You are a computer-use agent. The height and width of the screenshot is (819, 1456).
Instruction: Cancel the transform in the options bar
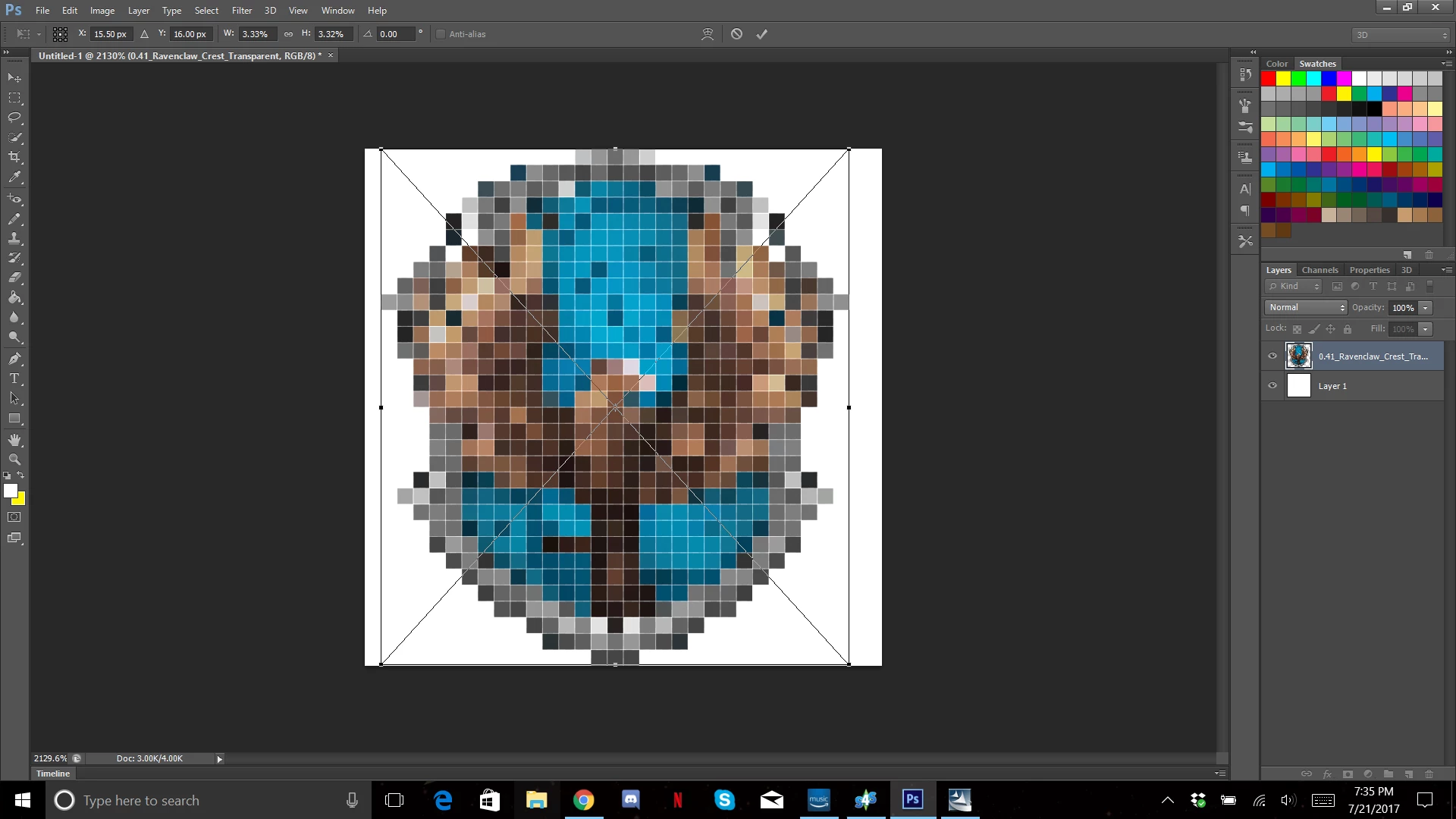pos(736,34)
